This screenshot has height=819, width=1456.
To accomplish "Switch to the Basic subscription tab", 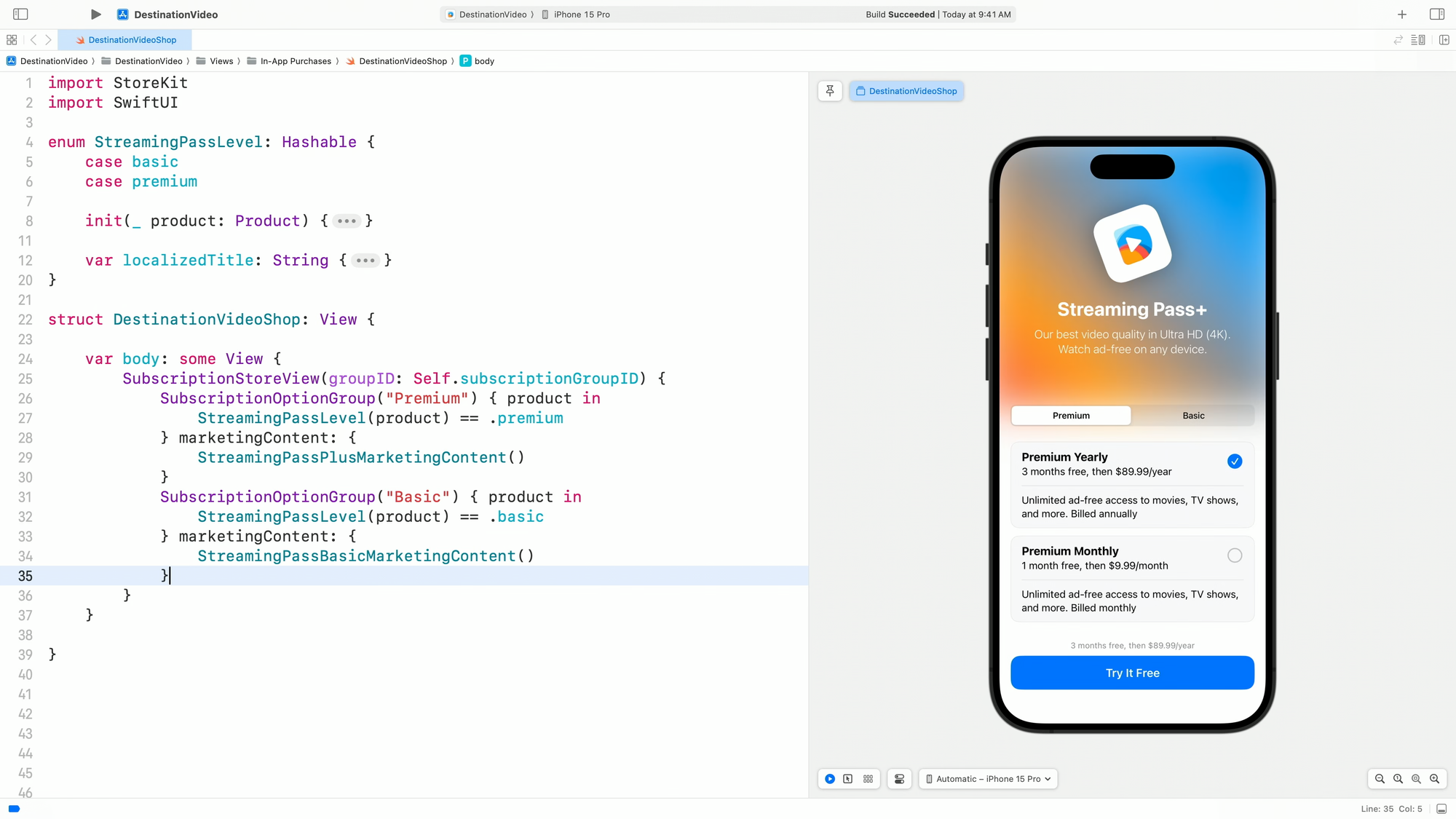I will pyautogui.click(x=1192, y=416).
